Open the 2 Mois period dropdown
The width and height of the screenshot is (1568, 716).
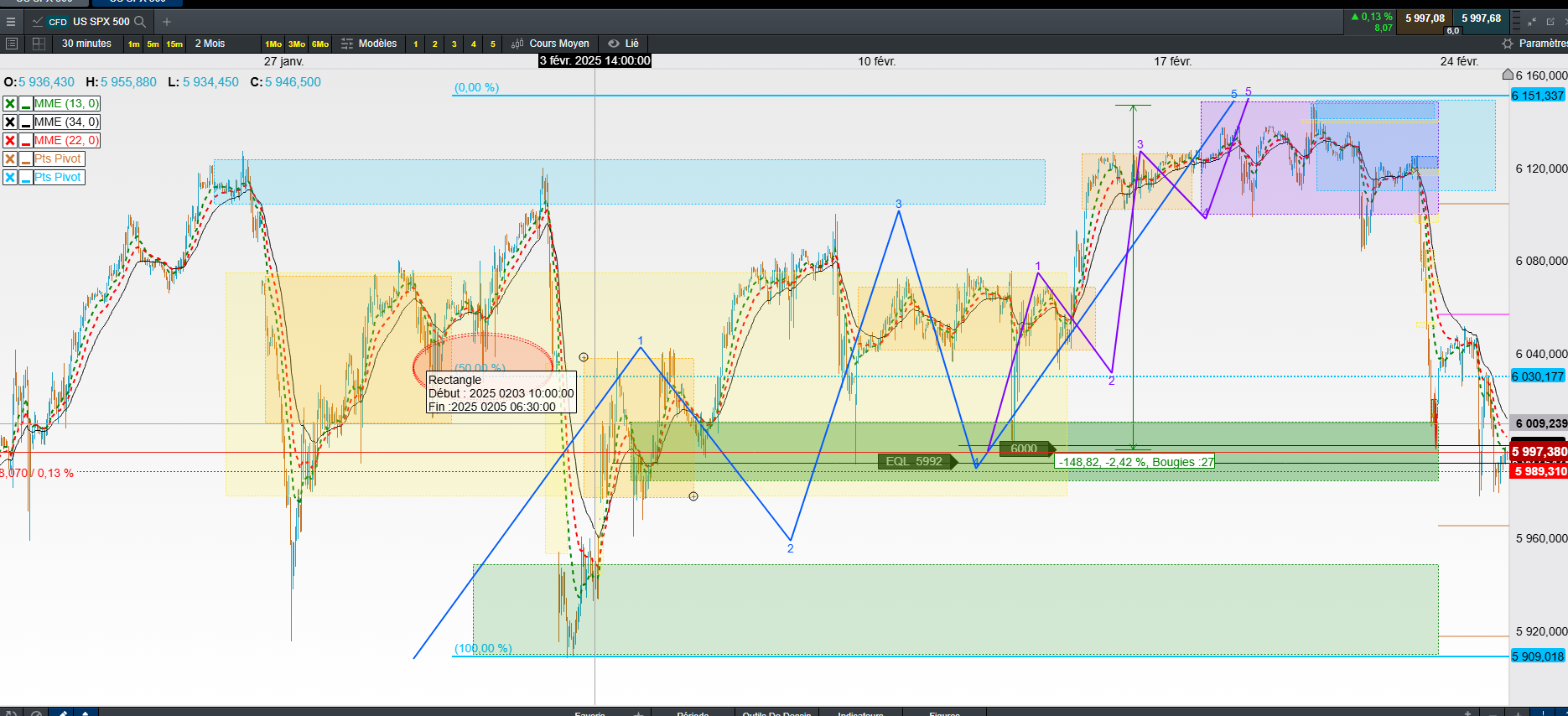coord(210,44)
